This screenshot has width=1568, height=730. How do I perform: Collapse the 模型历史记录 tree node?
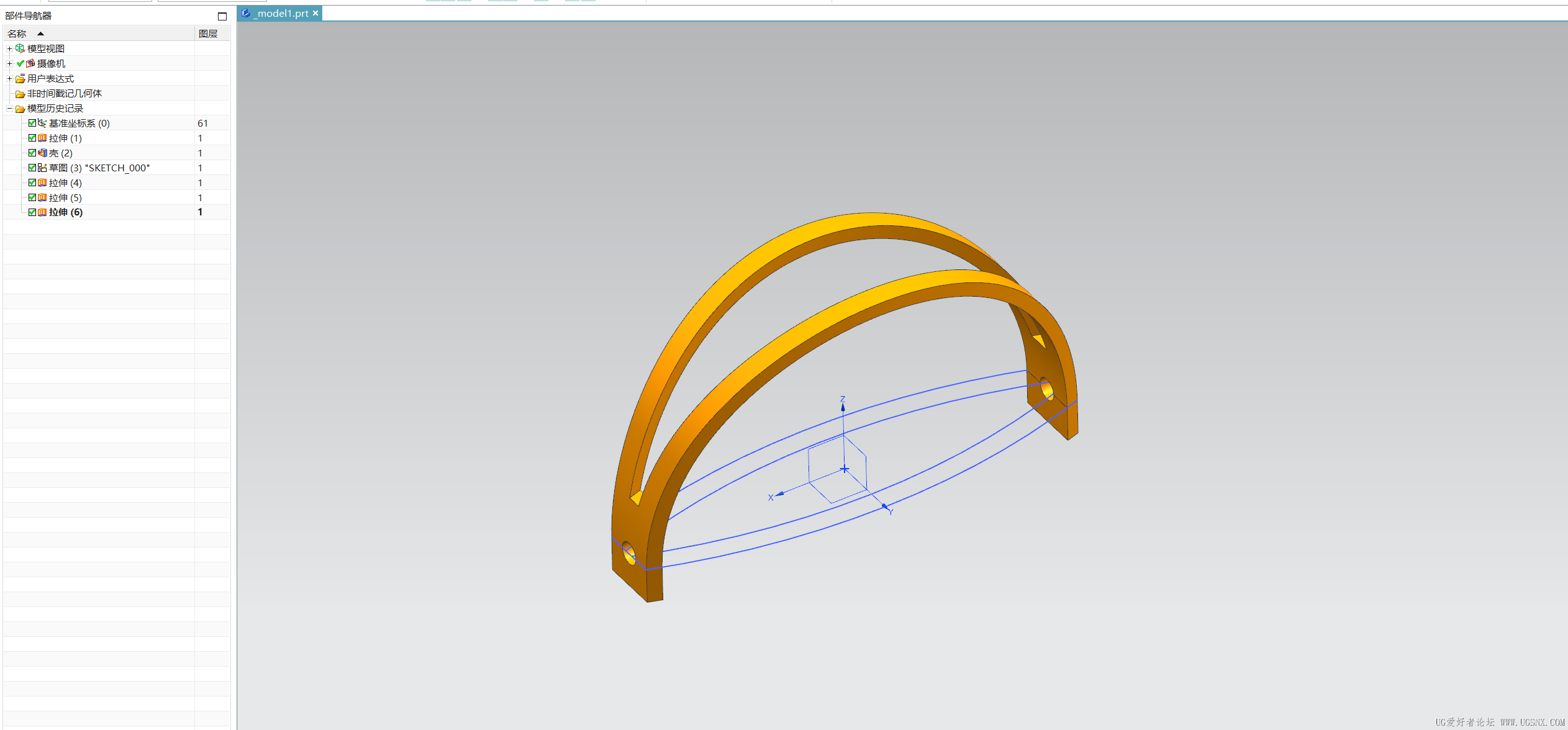click(9, 109)
